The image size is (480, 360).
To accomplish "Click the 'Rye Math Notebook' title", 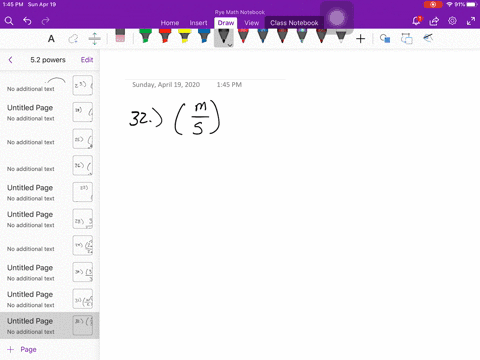I will pos(240,12).
